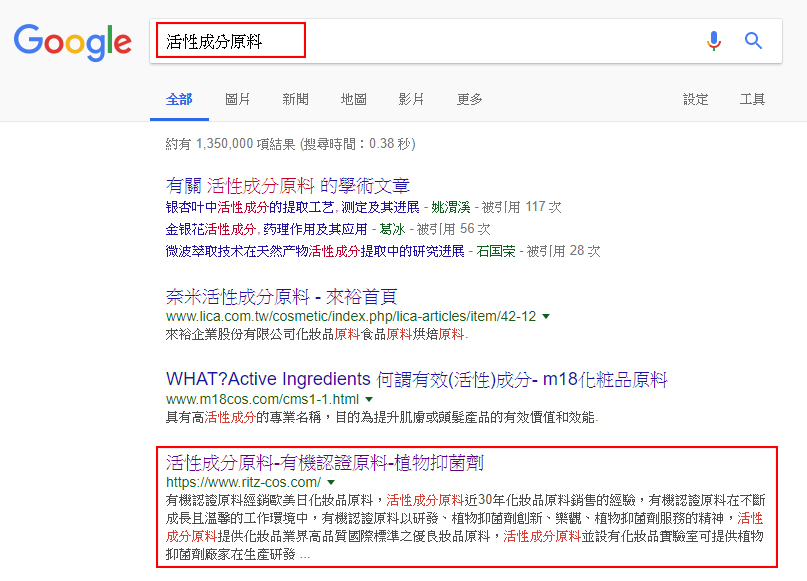Viewport: 807px width, 581px height.
Task: Click author link 姚渭溪
Action: pos(451,207)
